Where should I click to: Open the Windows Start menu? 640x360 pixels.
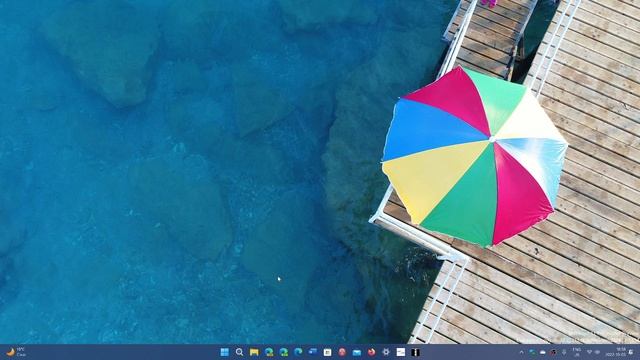point(224,352)
